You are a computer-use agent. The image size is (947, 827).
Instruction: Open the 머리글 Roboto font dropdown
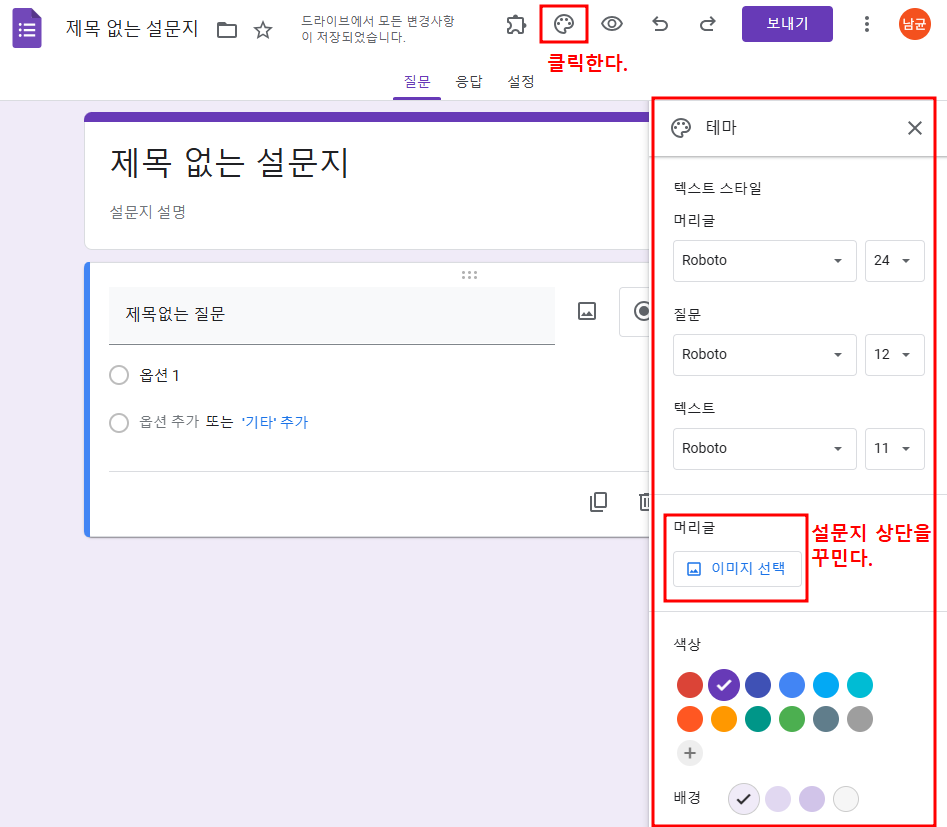pos(764,260)
